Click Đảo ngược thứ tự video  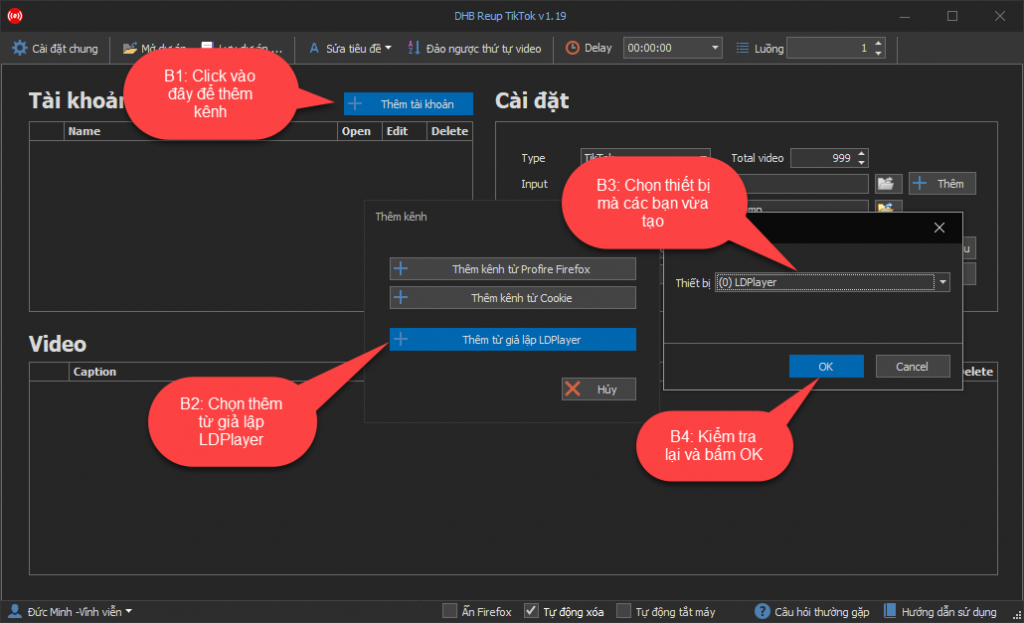point(475,48)
